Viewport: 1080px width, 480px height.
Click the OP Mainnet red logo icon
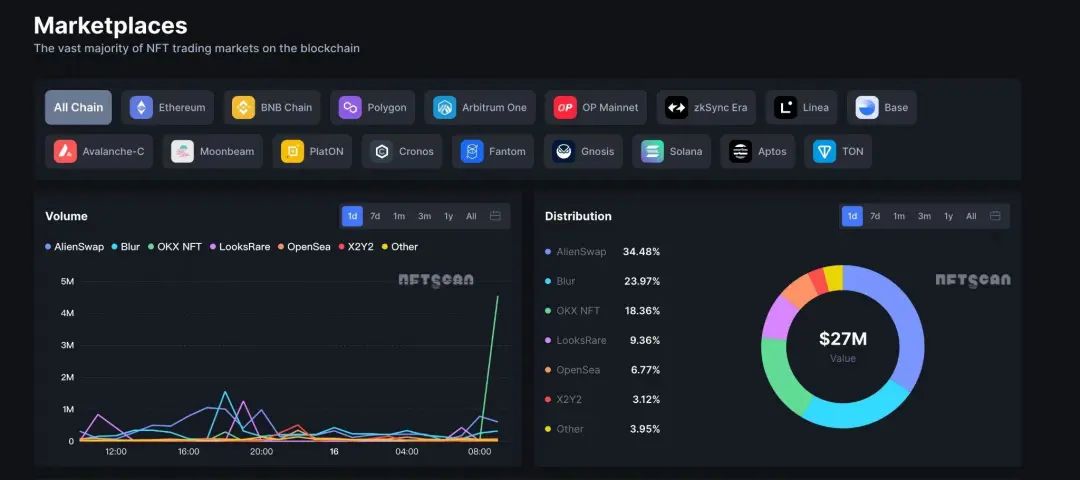point(565,107)
